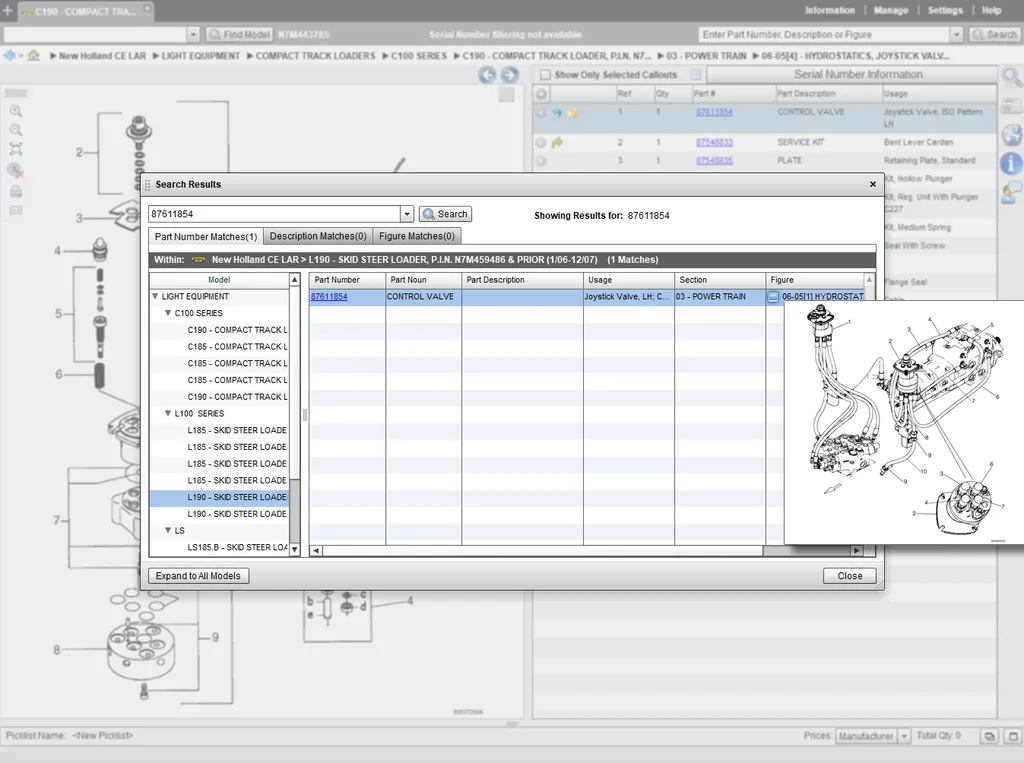Screen dimensions: 1024x763
Task: Click the yellow icon on the CONTROL VALVE row
Action: 573,112
